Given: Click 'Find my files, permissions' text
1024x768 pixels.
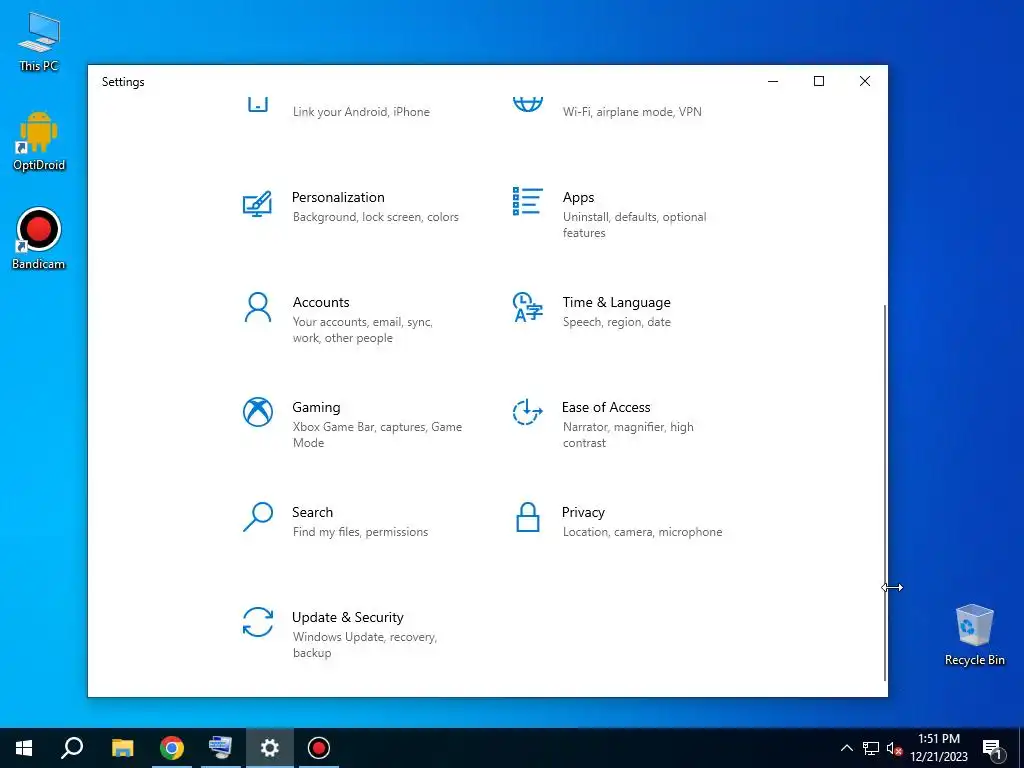Looking at the screenshot, I should pyautogui.click(x=360, y=532).
